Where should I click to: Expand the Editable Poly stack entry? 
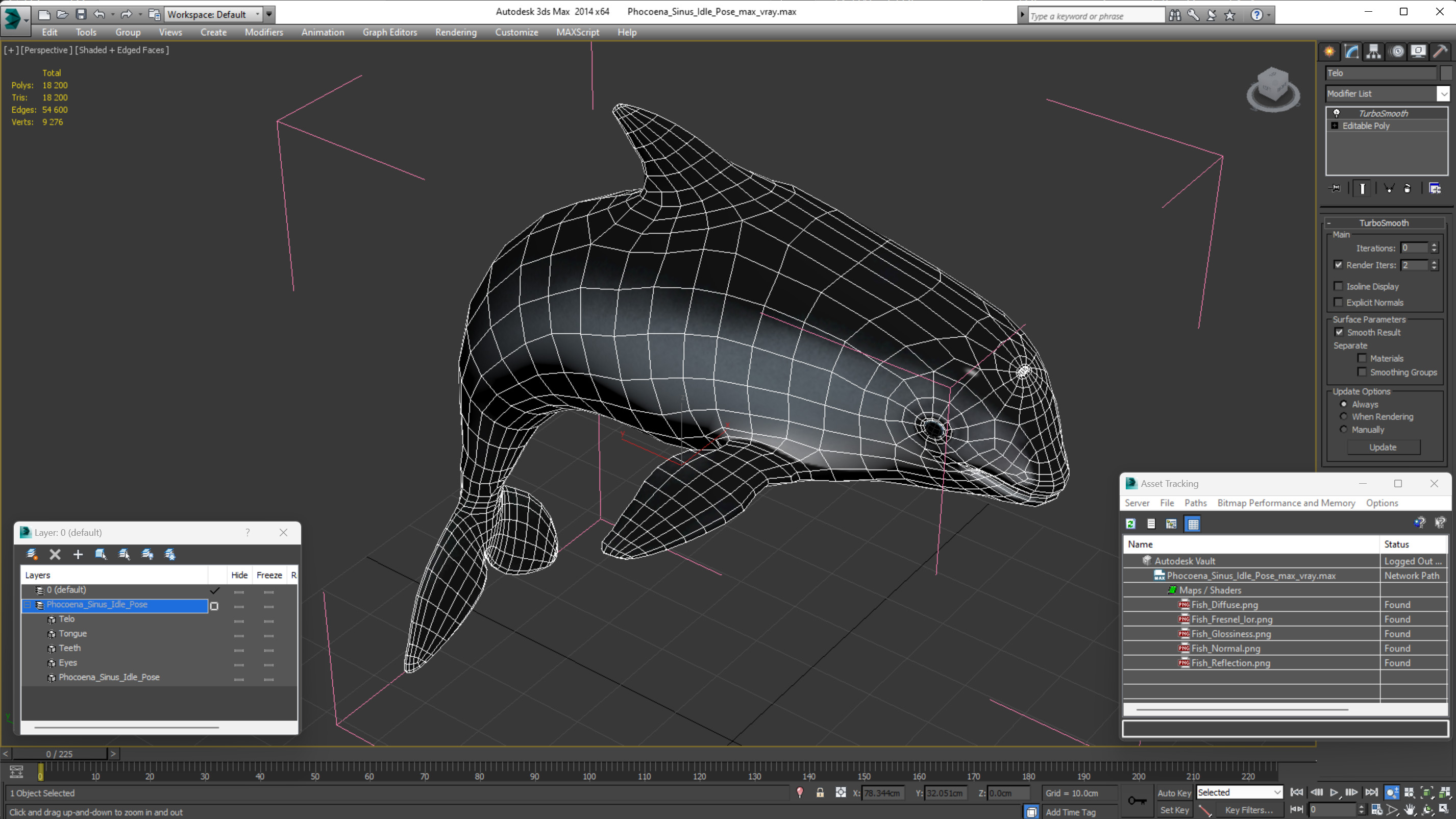coord(1335,126)
